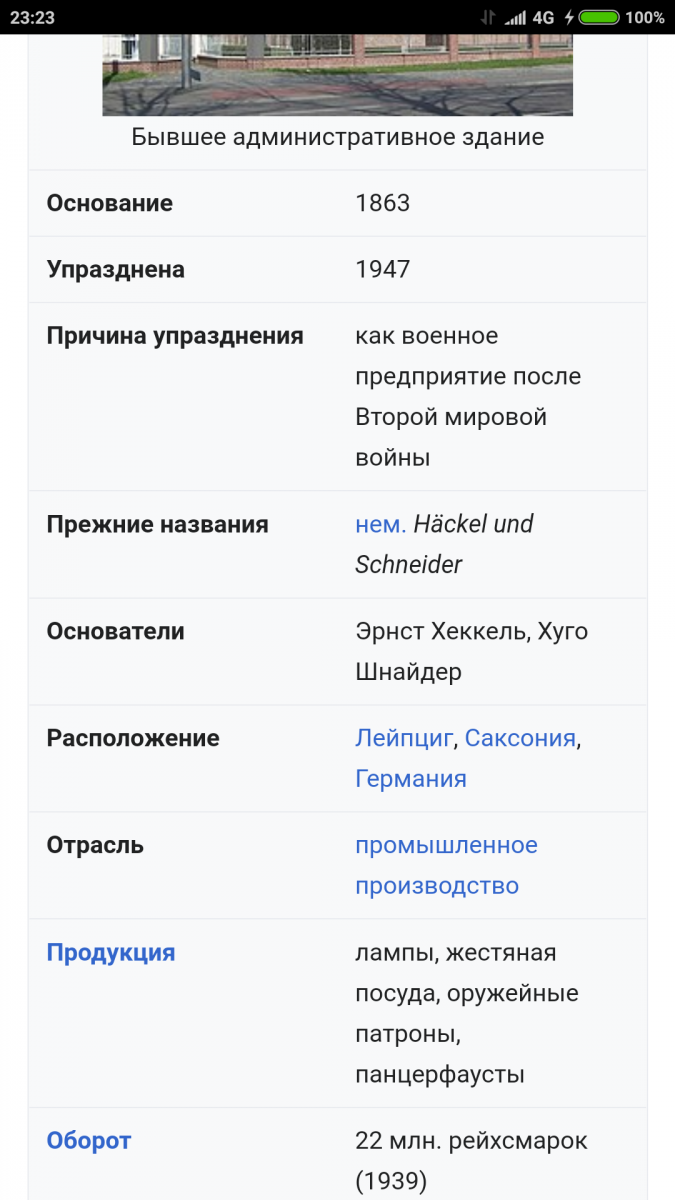
Task: Open the former administrative building photo
Action: click(x=337, y=75)
